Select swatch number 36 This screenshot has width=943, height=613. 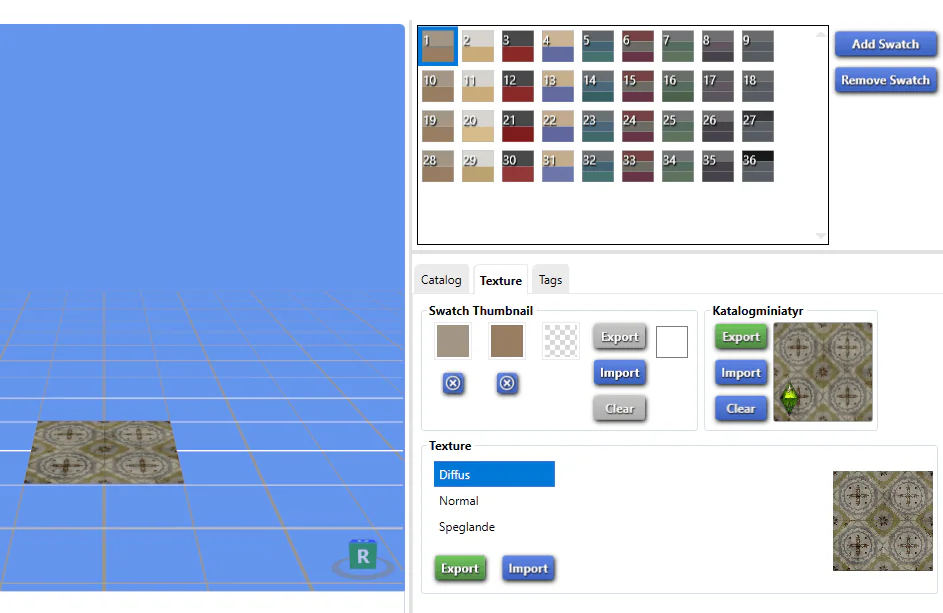(758, 166)
